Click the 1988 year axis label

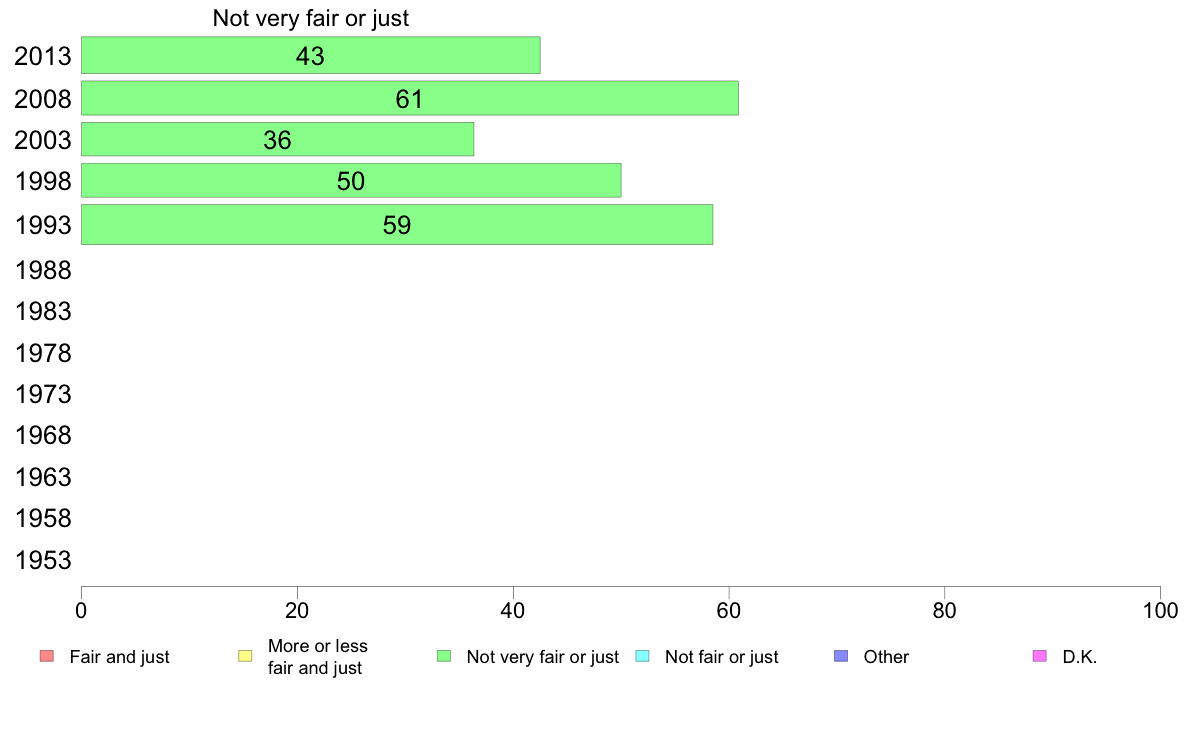pyautogui.click(x=43, y=271)
